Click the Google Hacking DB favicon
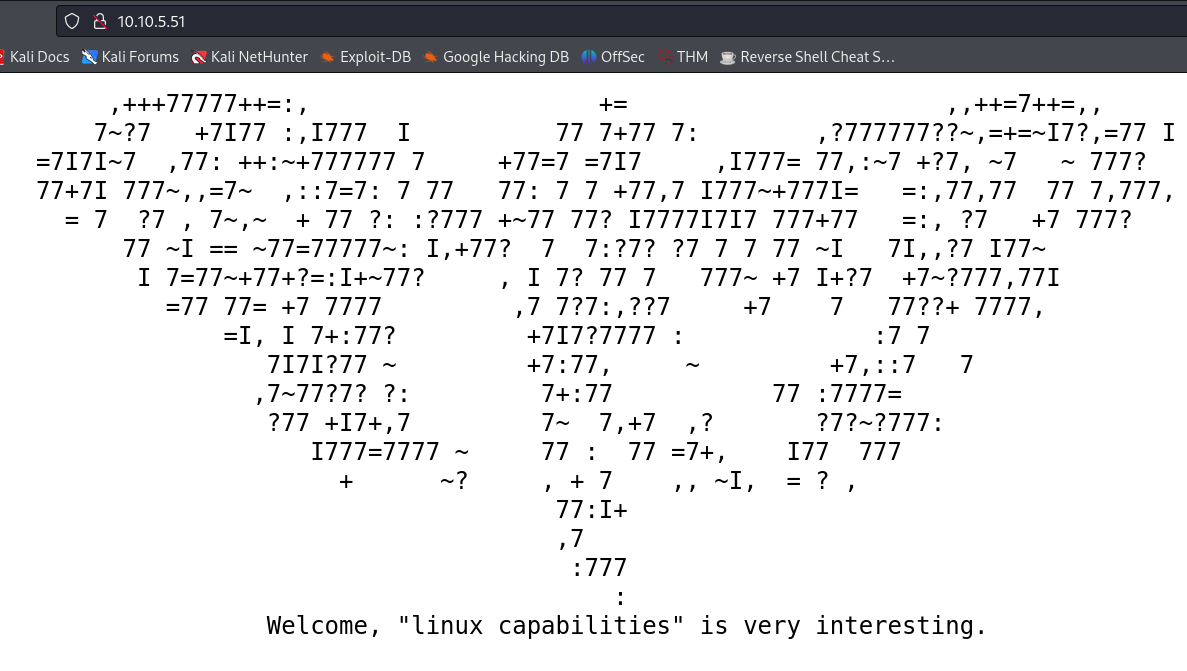This screenshot has width=1187, height=671. click(x=430, y=58)
